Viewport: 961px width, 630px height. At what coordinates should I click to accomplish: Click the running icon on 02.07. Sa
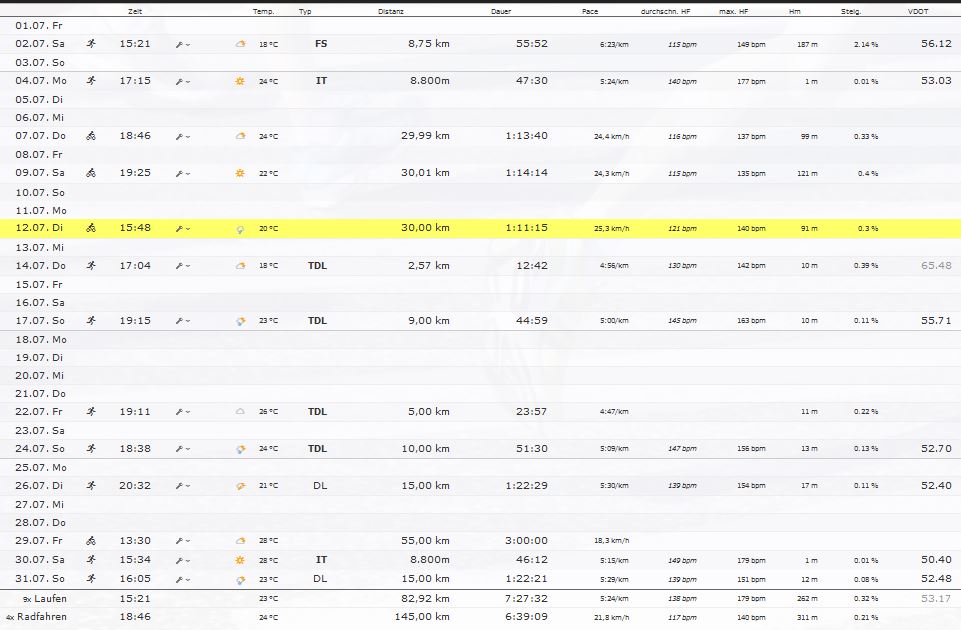coord(91,44)
